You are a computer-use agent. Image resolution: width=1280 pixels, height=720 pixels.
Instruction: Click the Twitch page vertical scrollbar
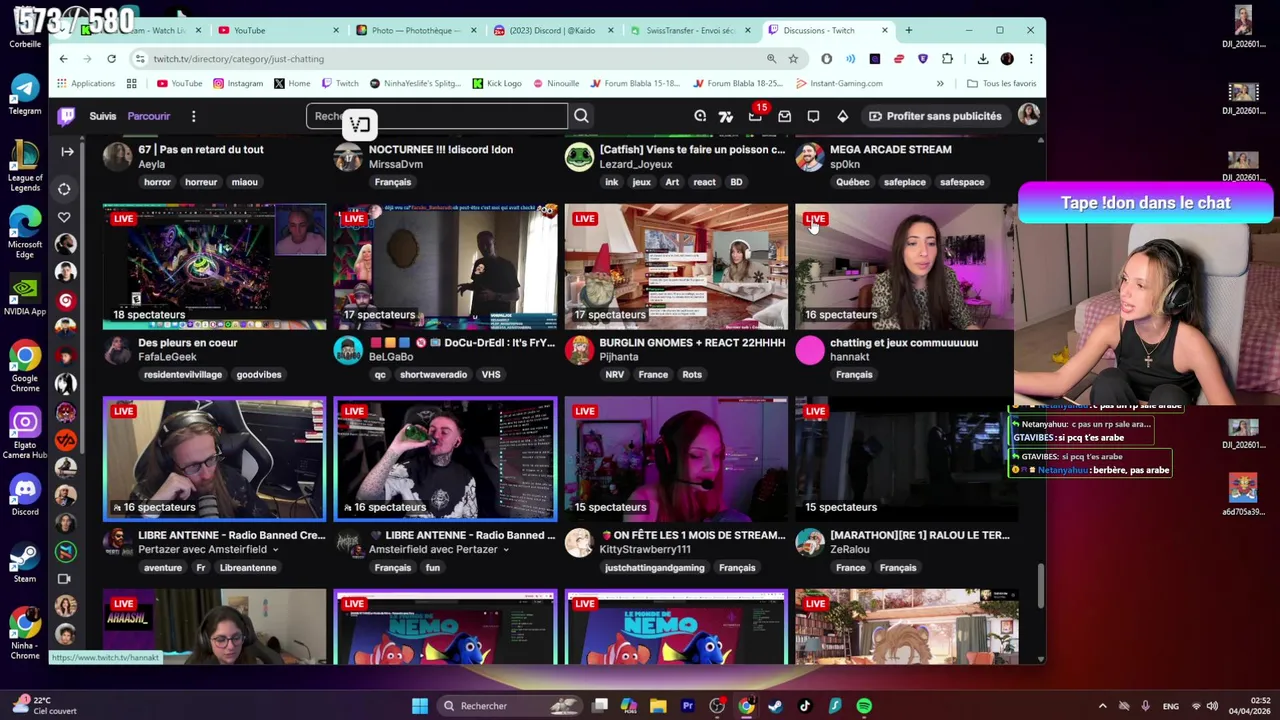tap(1041, 585)
